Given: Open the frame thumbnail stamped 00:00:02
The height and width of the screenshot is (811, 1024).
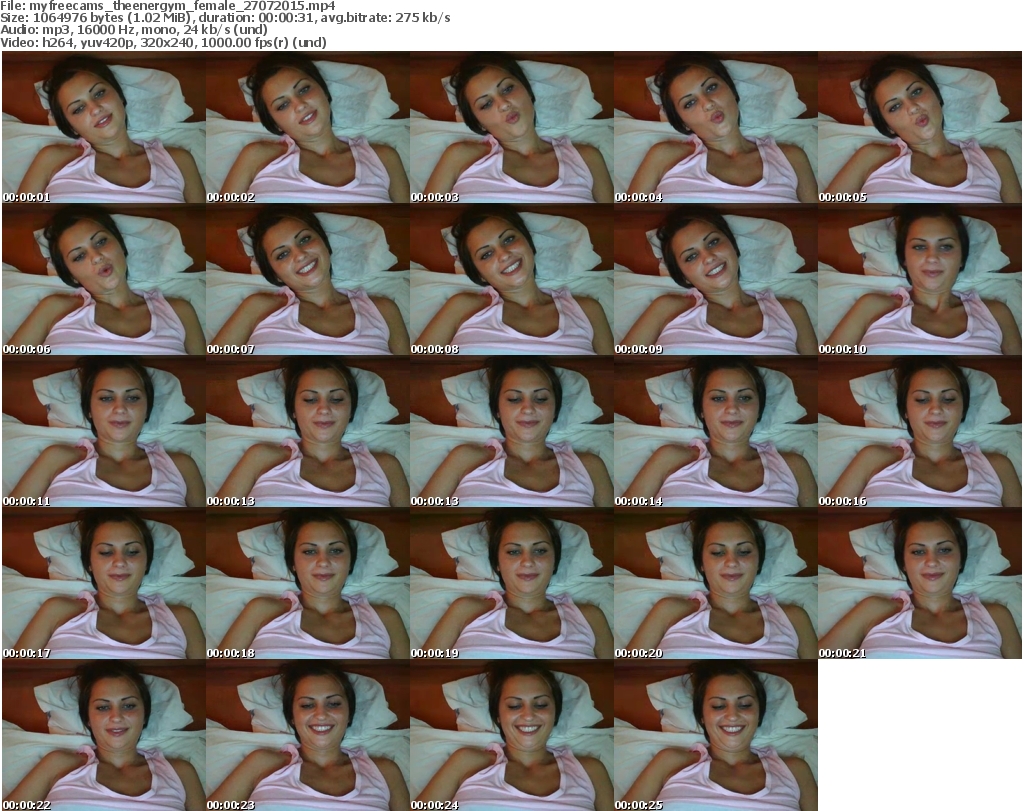Looking at the screenshot, I should click(308, 127).
